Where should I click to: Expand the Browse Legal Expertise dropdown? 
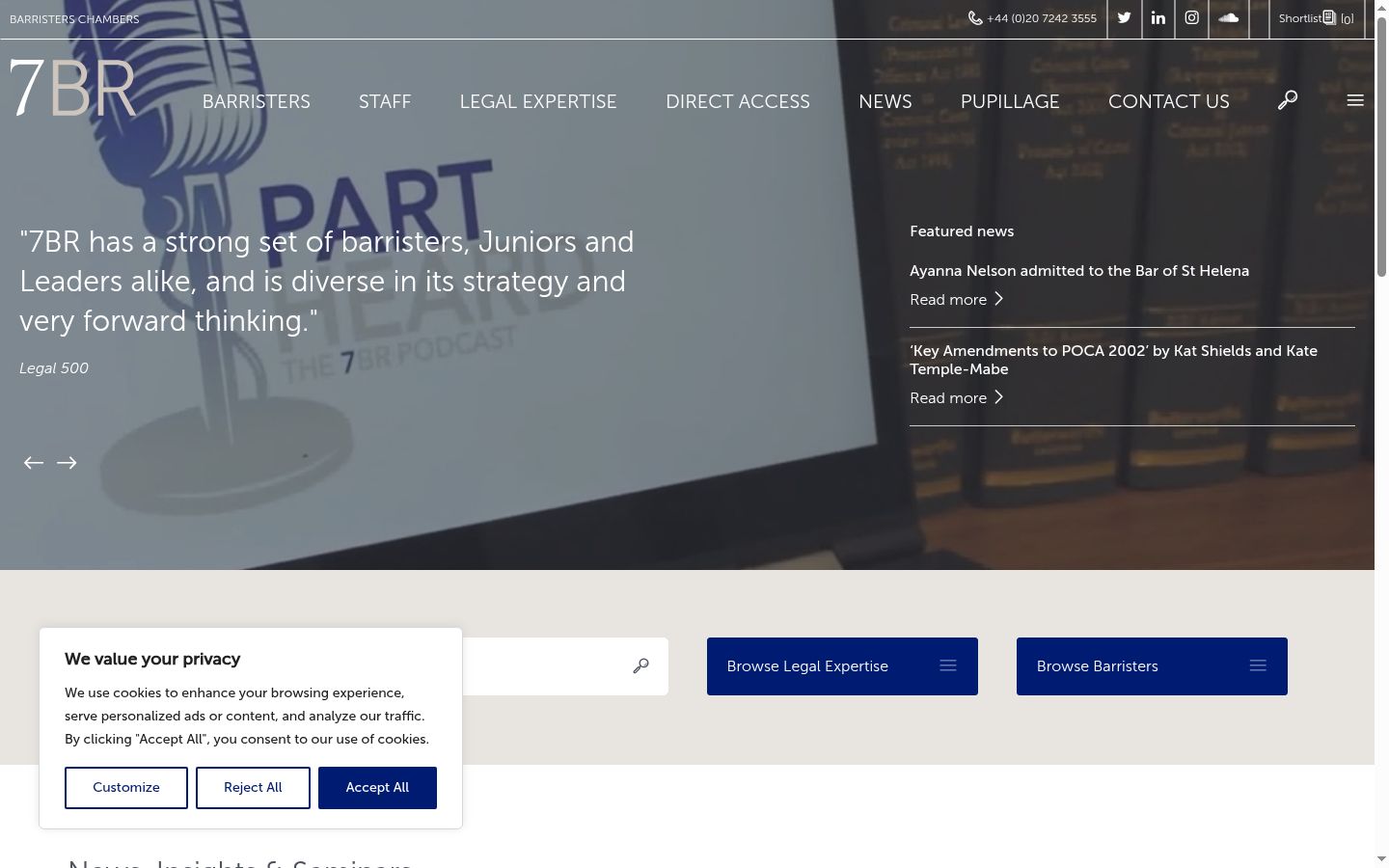click(842, 666)
